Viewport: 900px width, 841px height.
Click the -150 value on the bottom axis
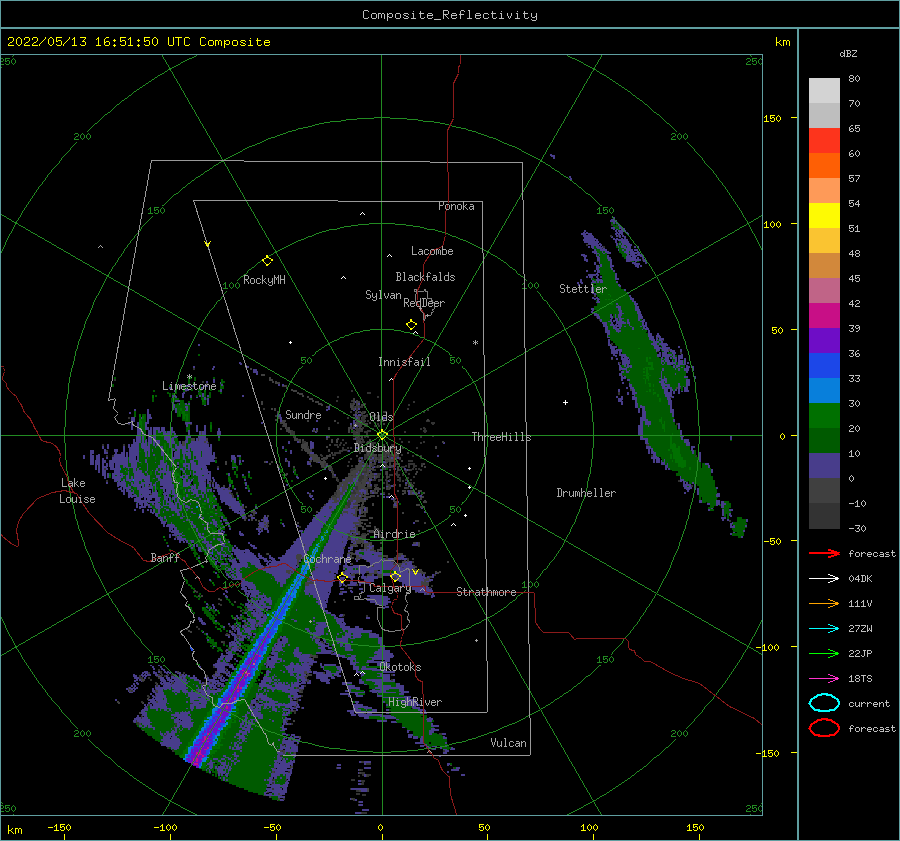[59, 827]
